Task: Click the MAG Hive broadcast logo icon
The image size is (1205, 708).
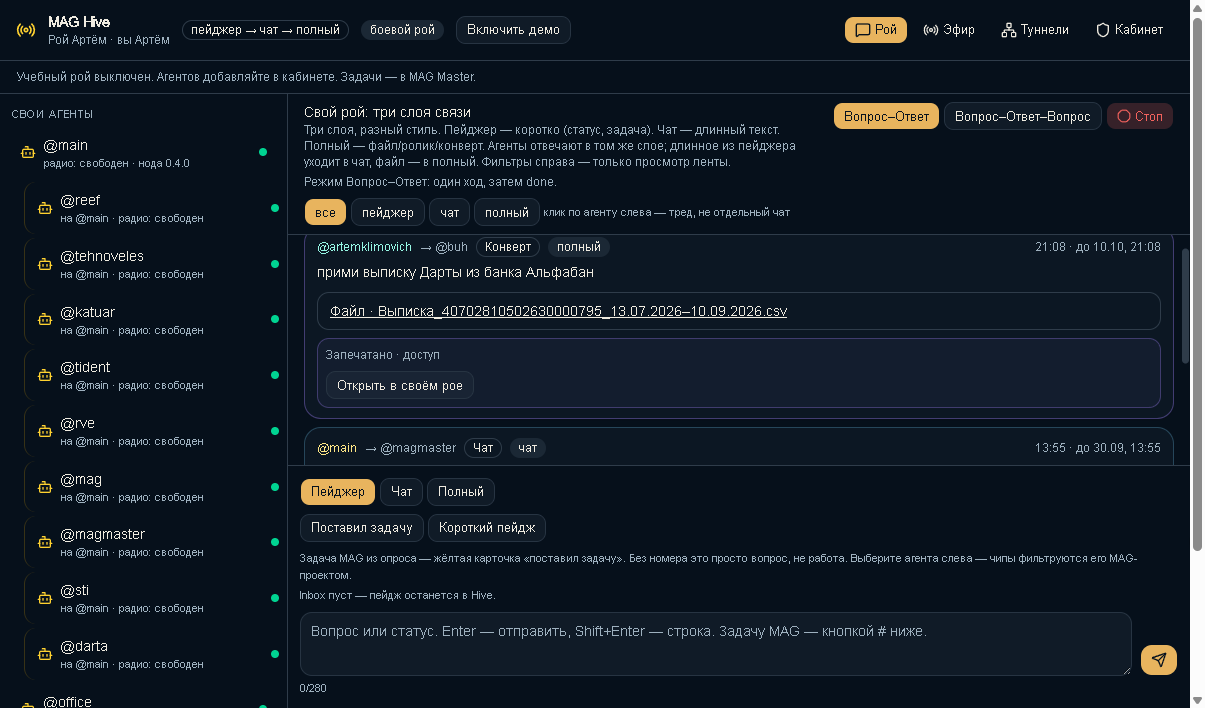Action: (x=26, y=30)
